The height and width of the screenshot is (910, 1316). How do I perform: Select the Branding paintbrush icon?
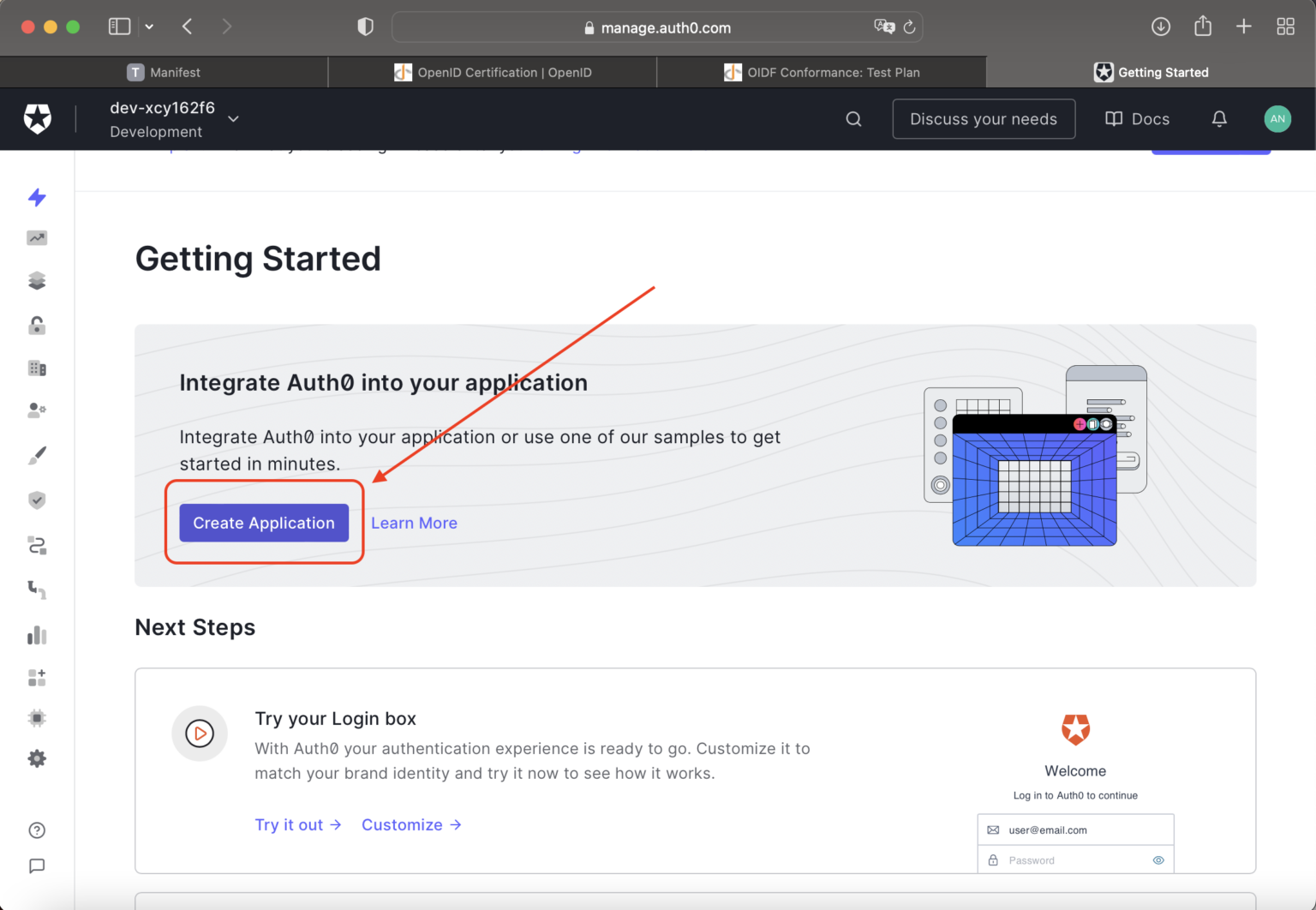tap(37, 455)
